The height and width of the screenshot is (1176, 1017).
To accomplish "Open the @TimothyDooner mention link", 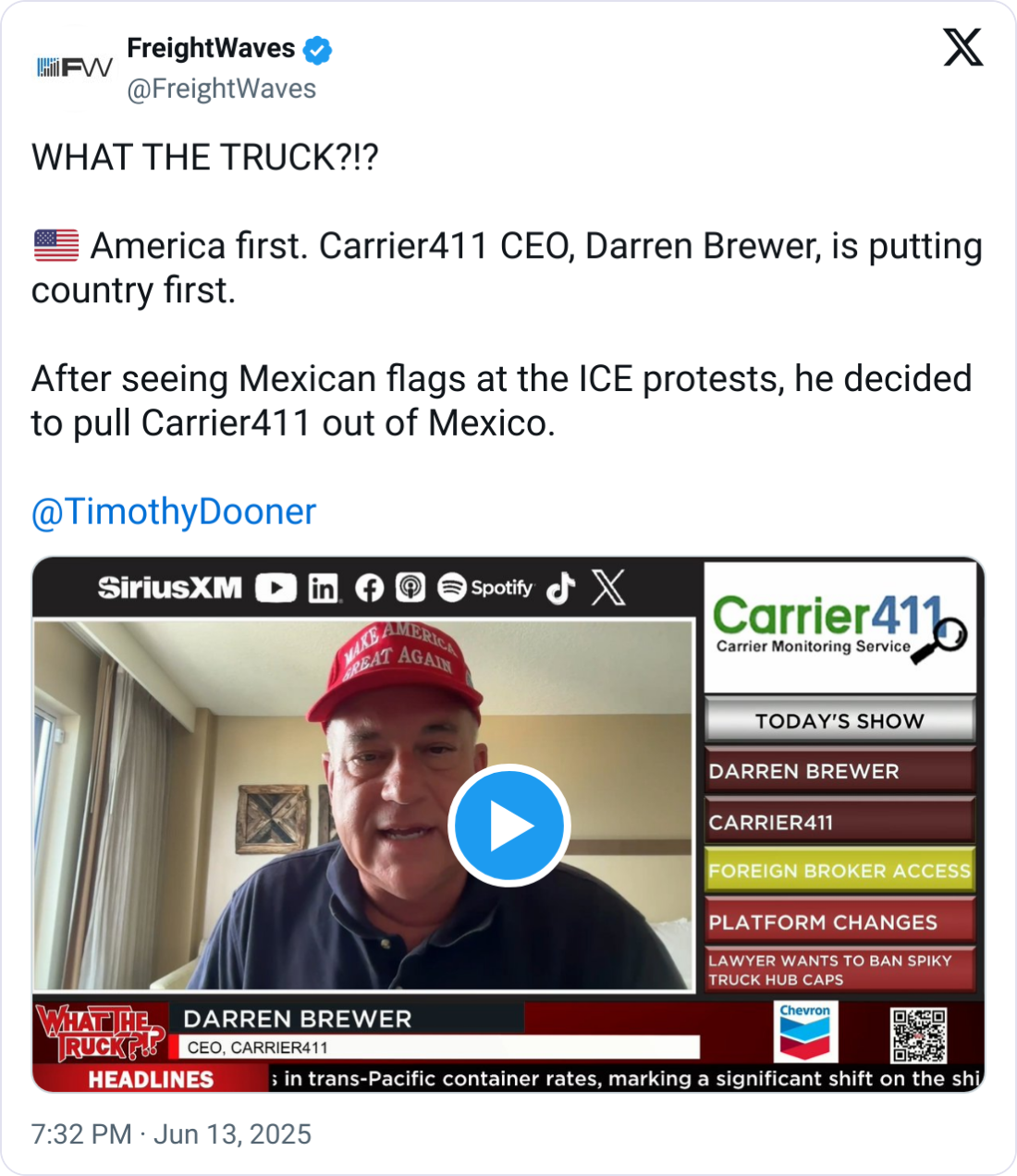I will 174,511.
